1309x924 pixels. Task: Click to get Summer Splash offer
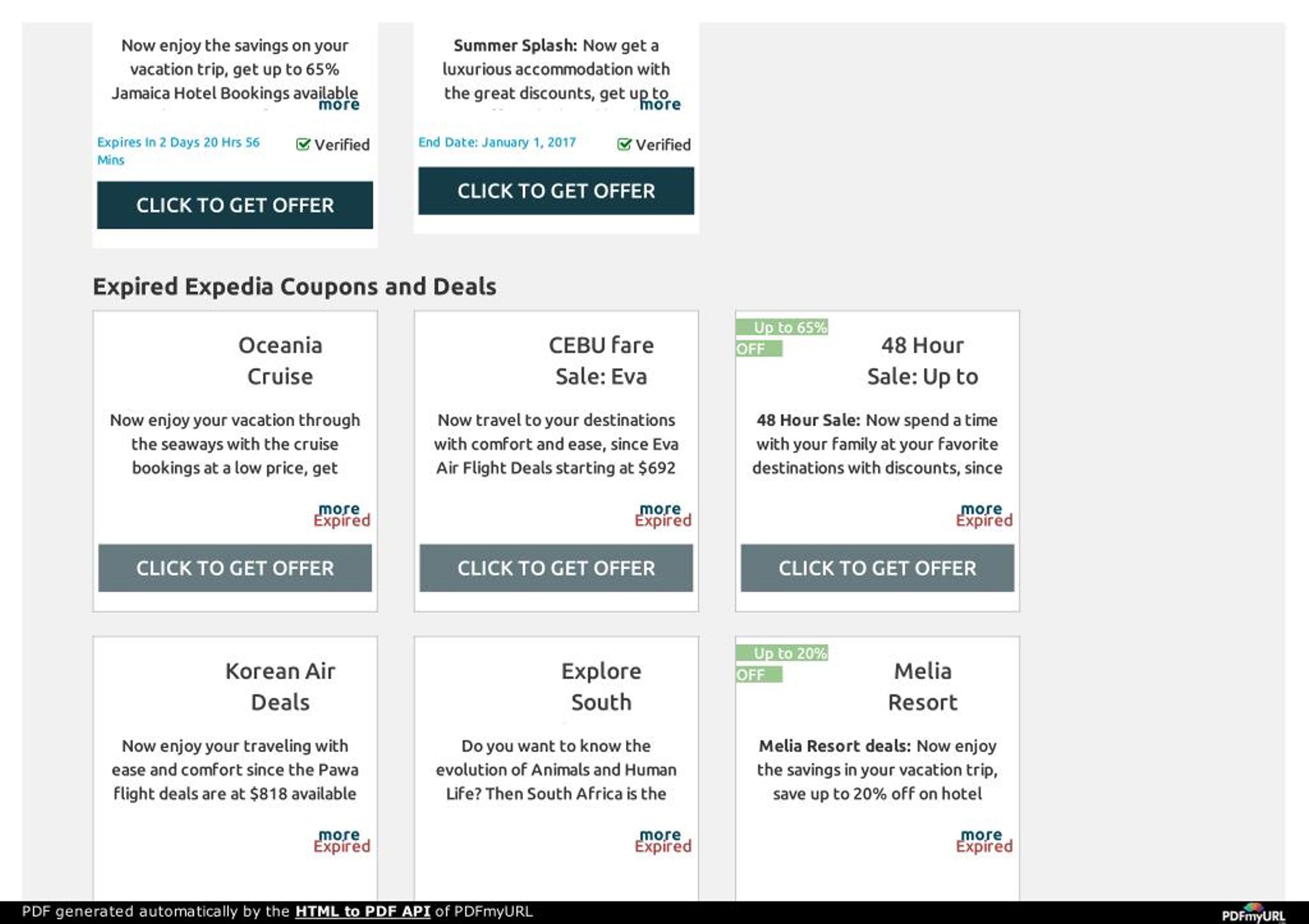[x=556, y=191]
